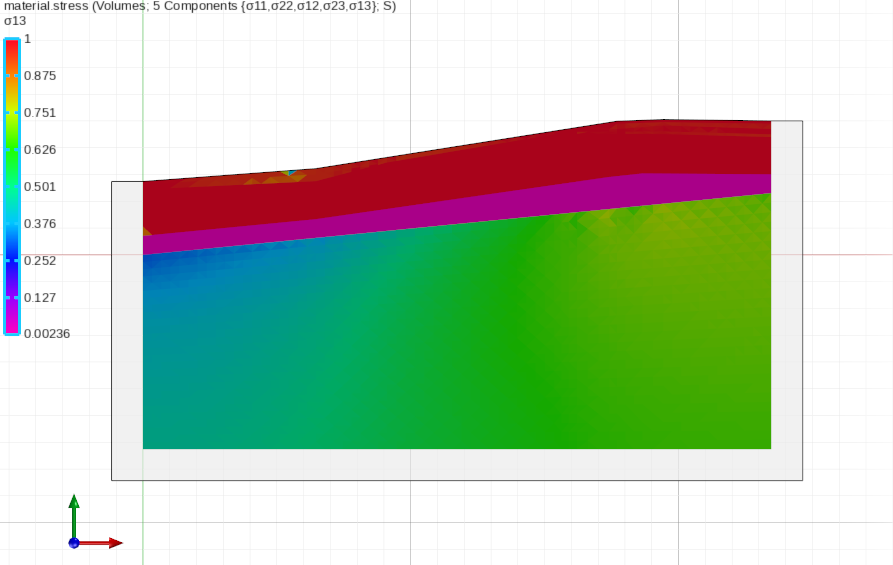
Task: Click legend value 0.376
Action: coord(40,224)
